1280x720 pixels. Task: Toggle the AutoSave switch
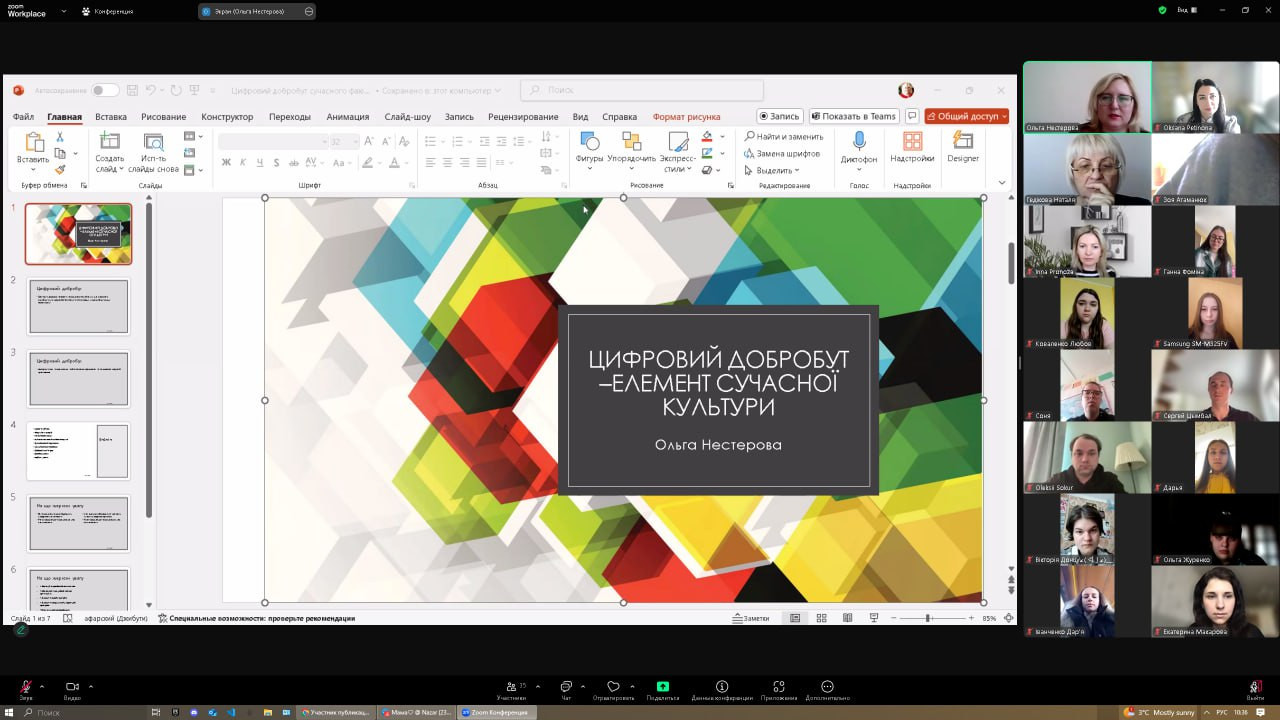(104, 90)
